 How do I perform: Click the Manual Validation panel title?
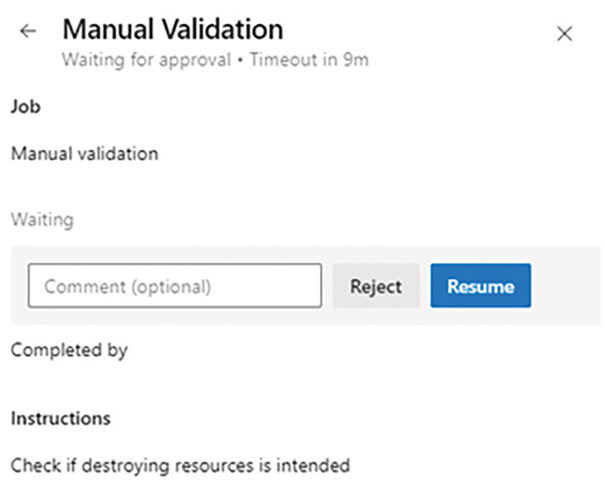tap(172, 30)
